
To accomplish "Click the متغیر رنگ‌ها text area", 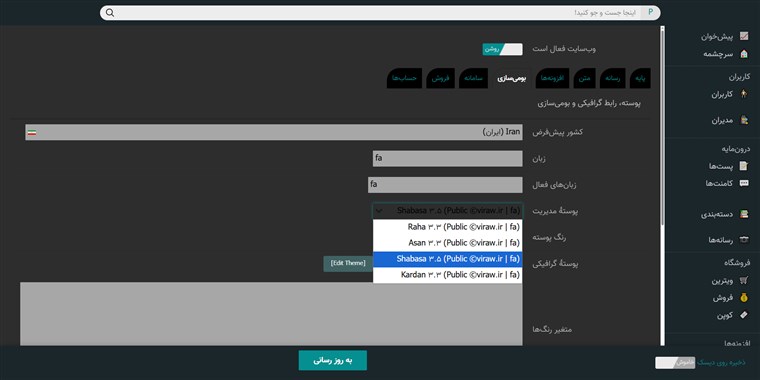I will coord(271,314).
